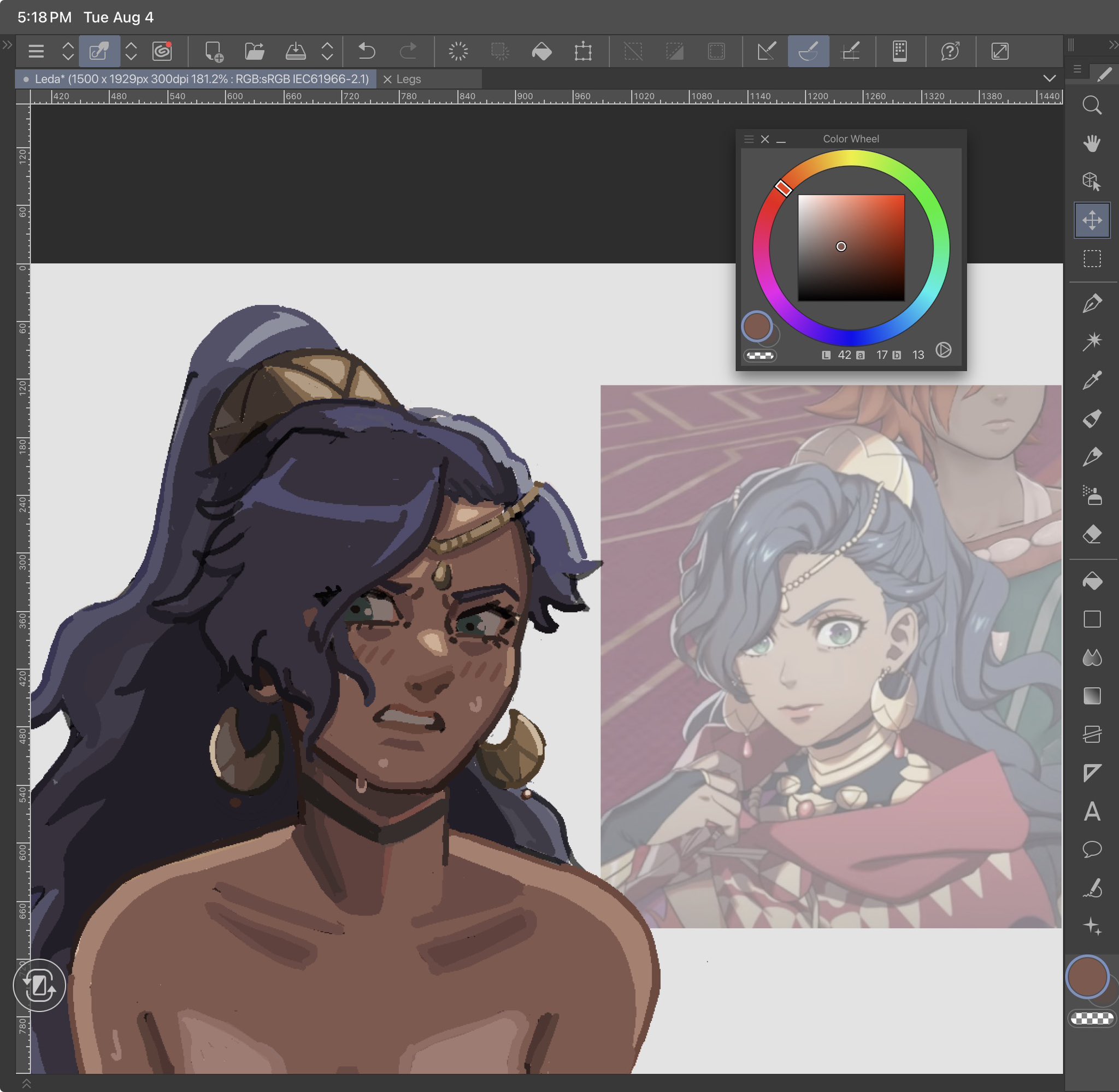This screenshot has height=1092, width=1119.
Task: Click the Invert selection icon
Action: point(675,51)
